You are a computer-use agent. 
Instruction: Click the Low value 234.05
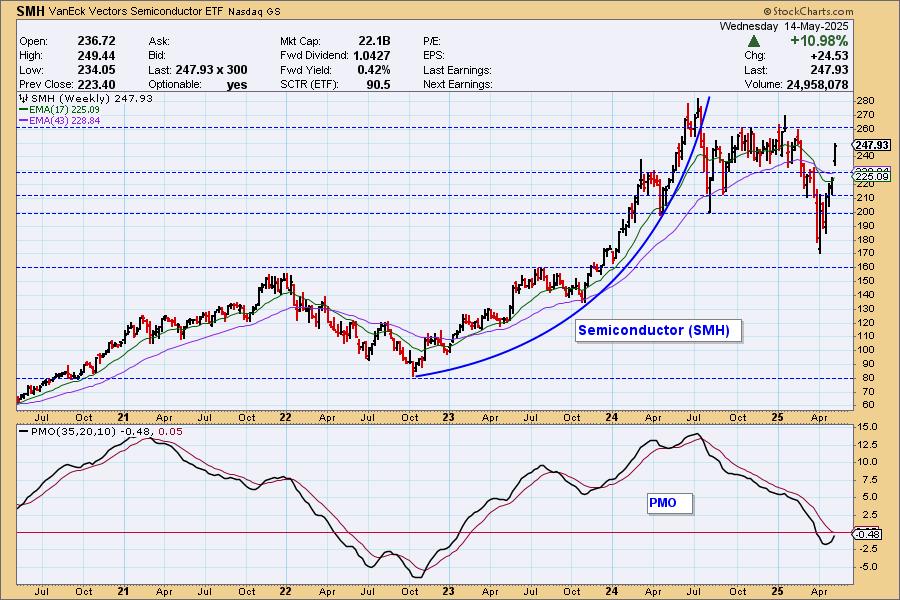[96, 70]
